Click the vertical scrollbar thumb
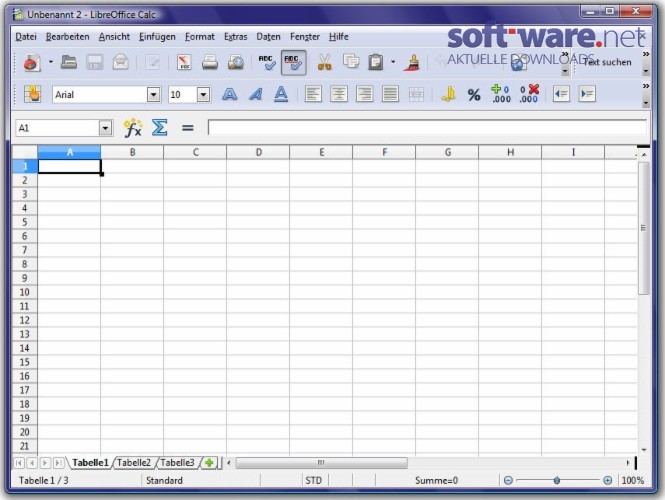The width and height of the screenshot is (665, 500). click(643, 228)
